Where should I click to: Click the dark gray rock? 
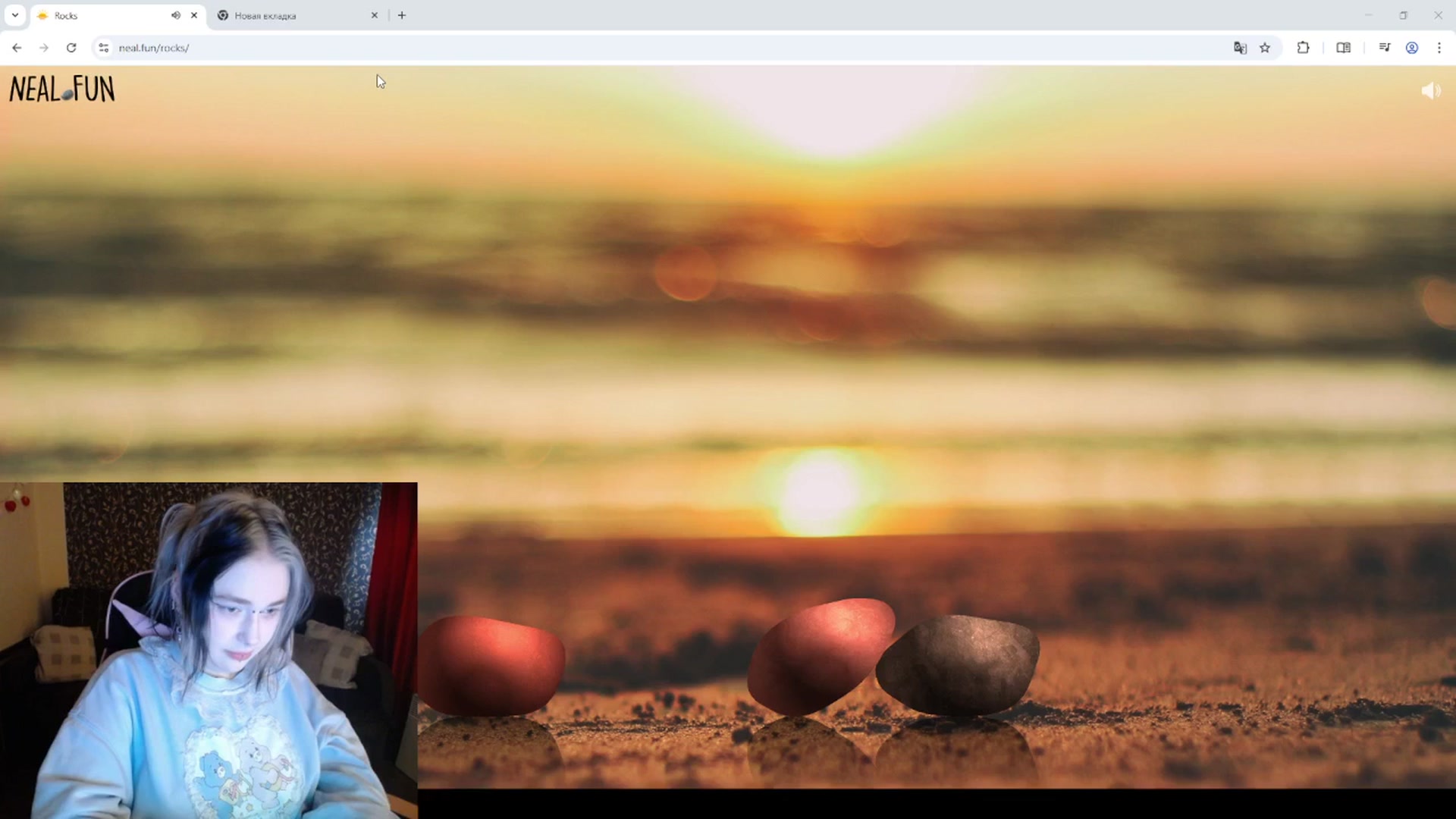(958, 665)
